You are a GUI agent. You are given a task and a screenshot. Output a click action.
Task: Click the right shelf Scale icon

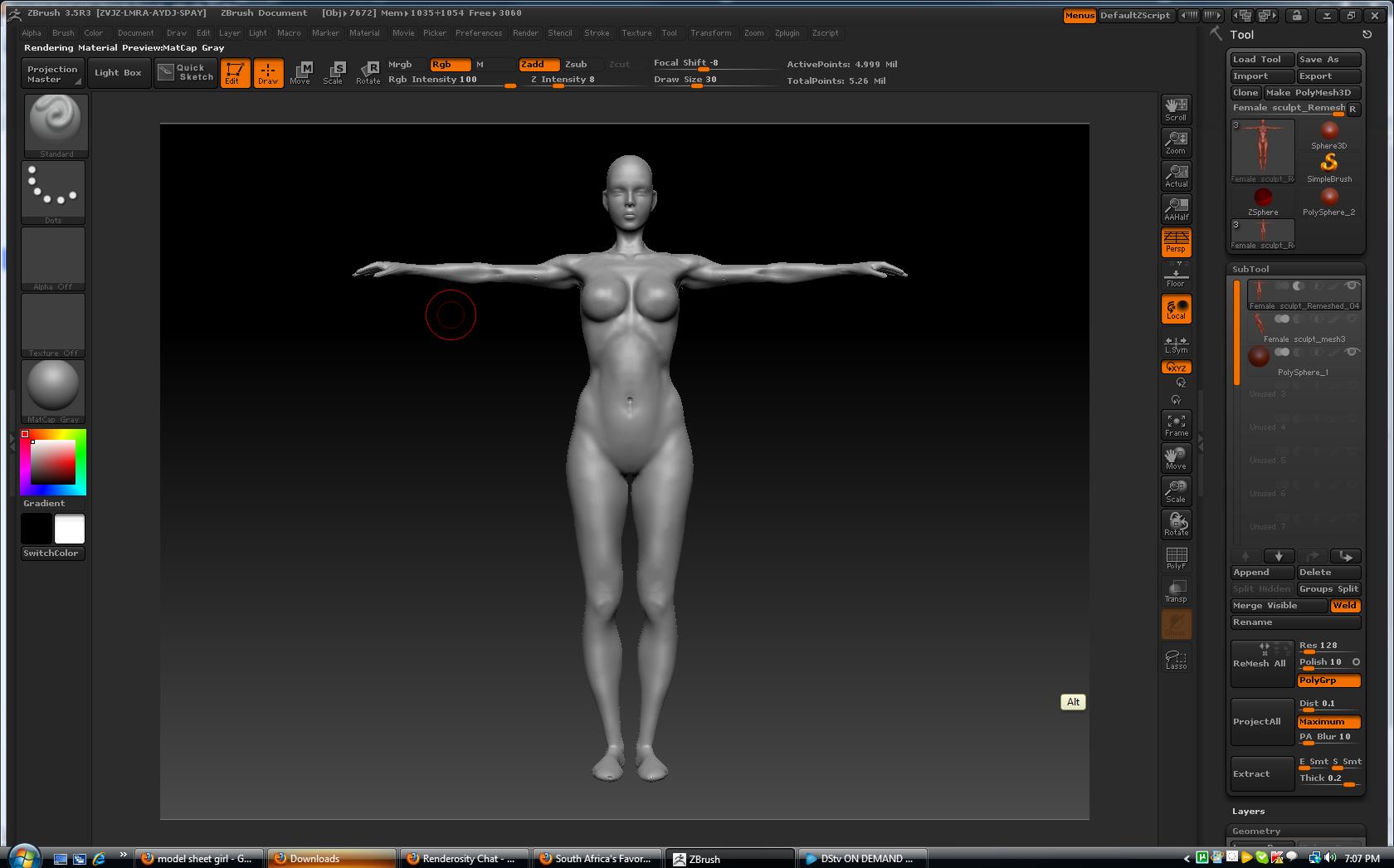click(x=1176, y=490)
